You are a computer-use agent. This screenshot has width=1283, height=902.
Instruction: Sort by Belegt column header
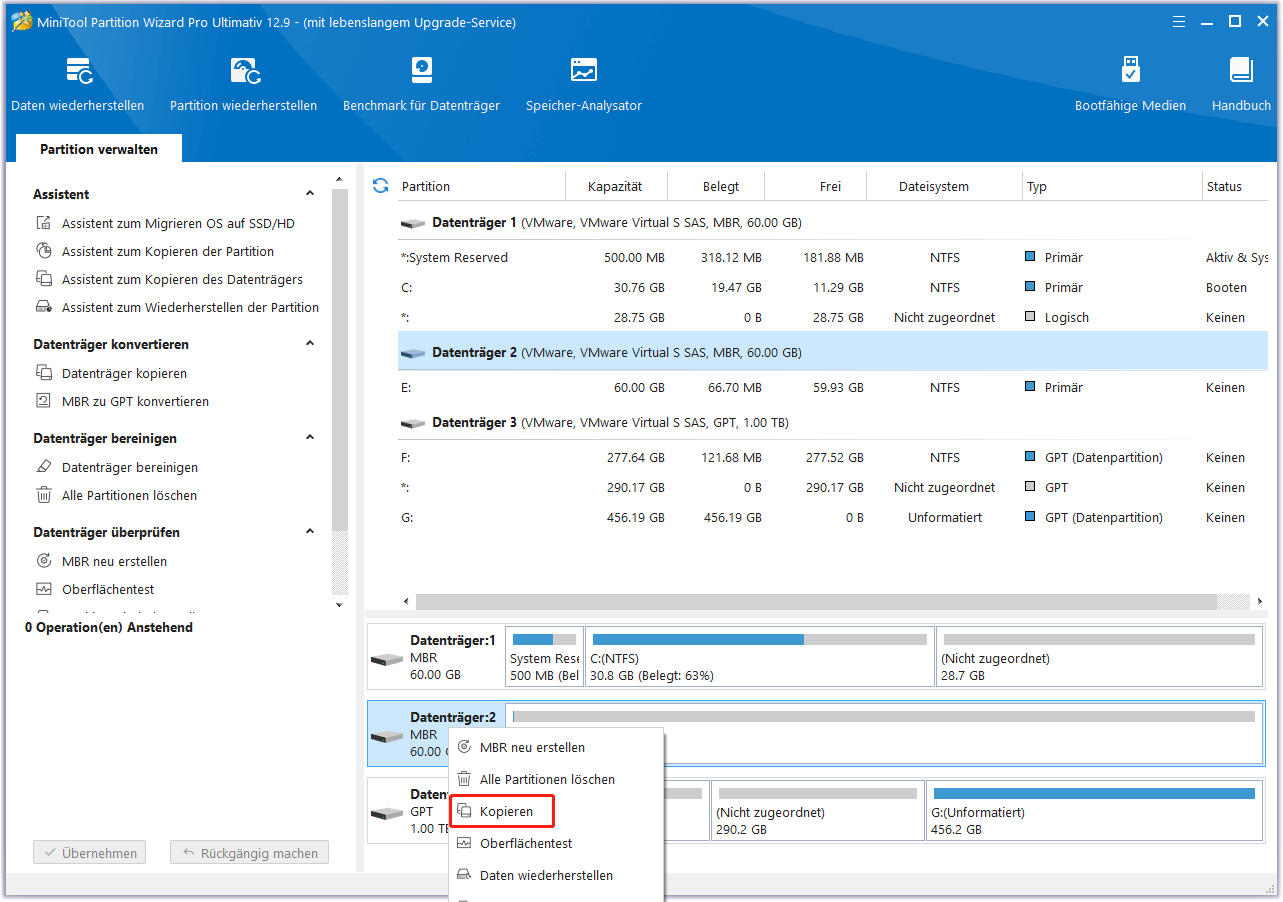coord(716,186)
